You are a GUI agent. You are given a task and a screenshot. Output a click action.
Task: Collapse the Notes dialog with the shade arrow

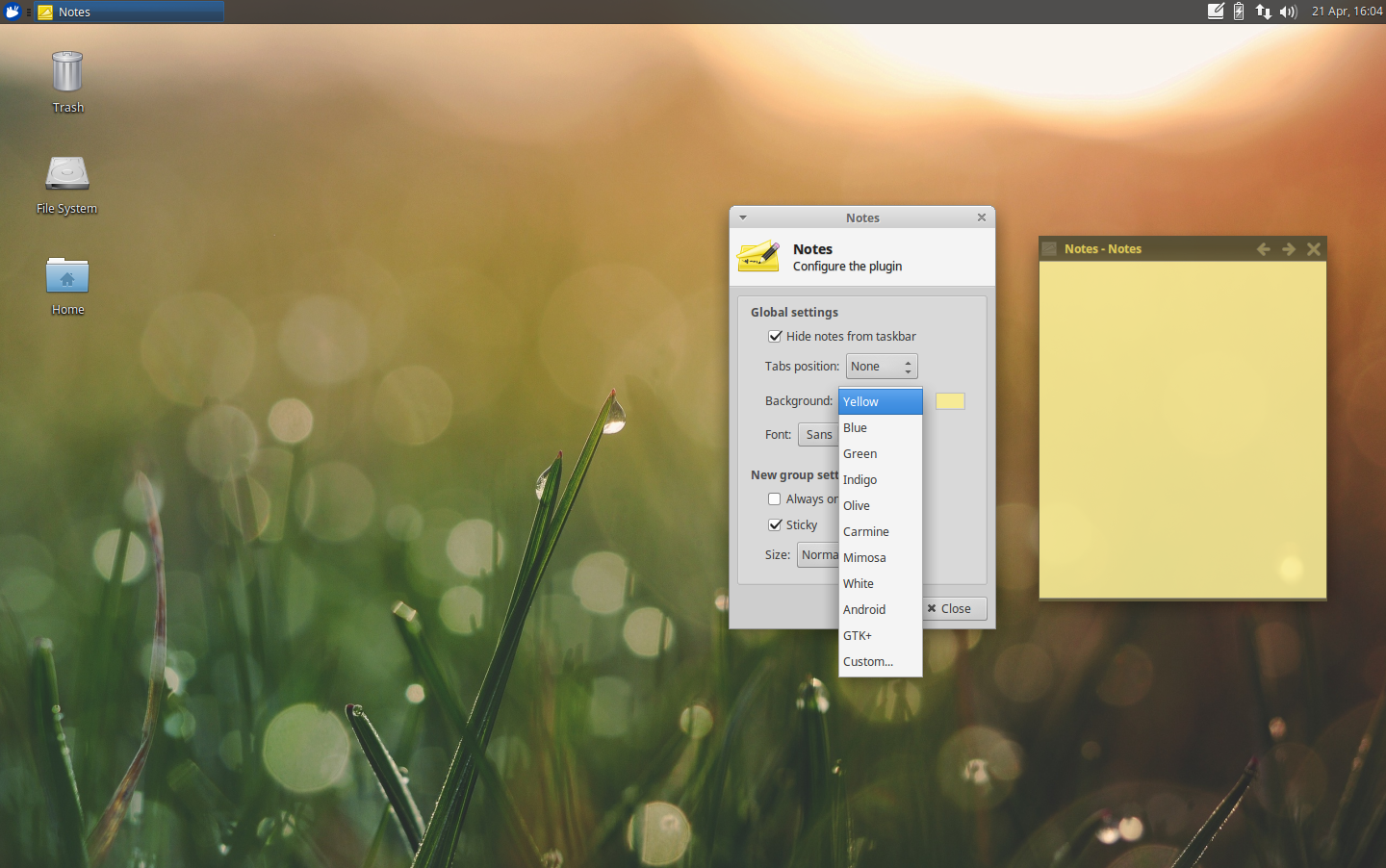coord(742,217)
